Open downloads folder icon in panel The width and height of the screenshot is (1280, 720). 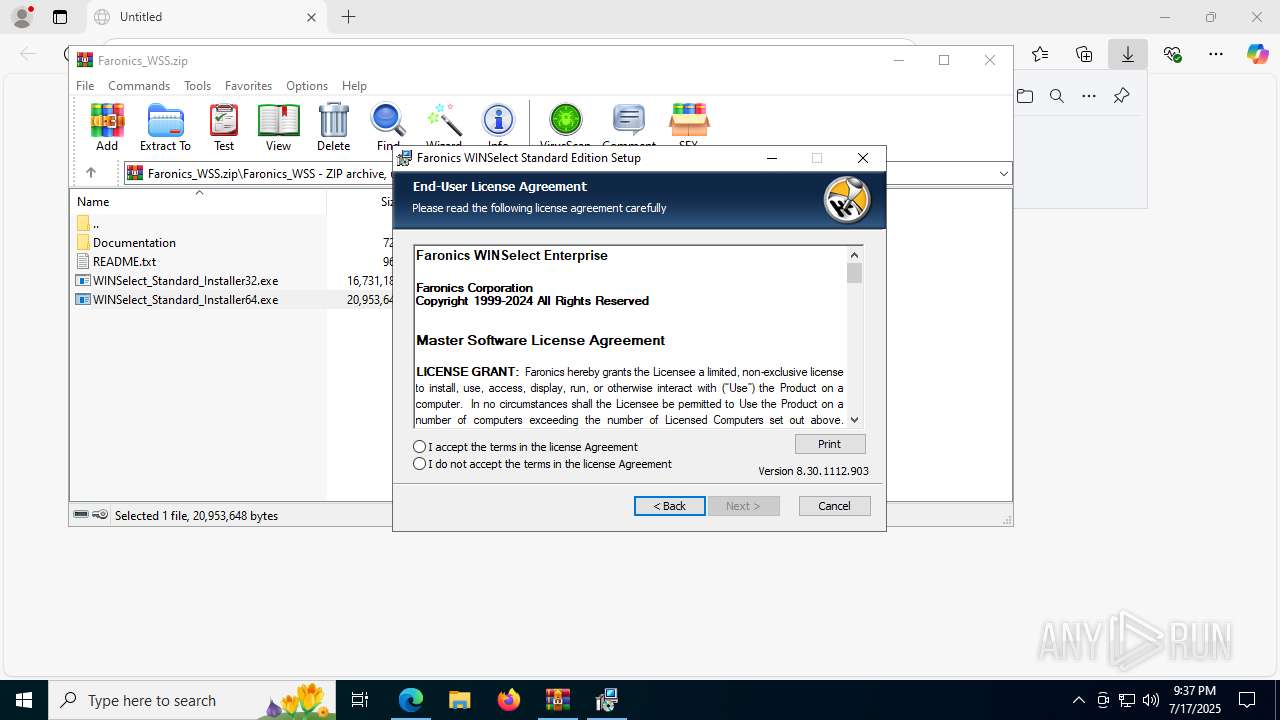(1025, 96)
